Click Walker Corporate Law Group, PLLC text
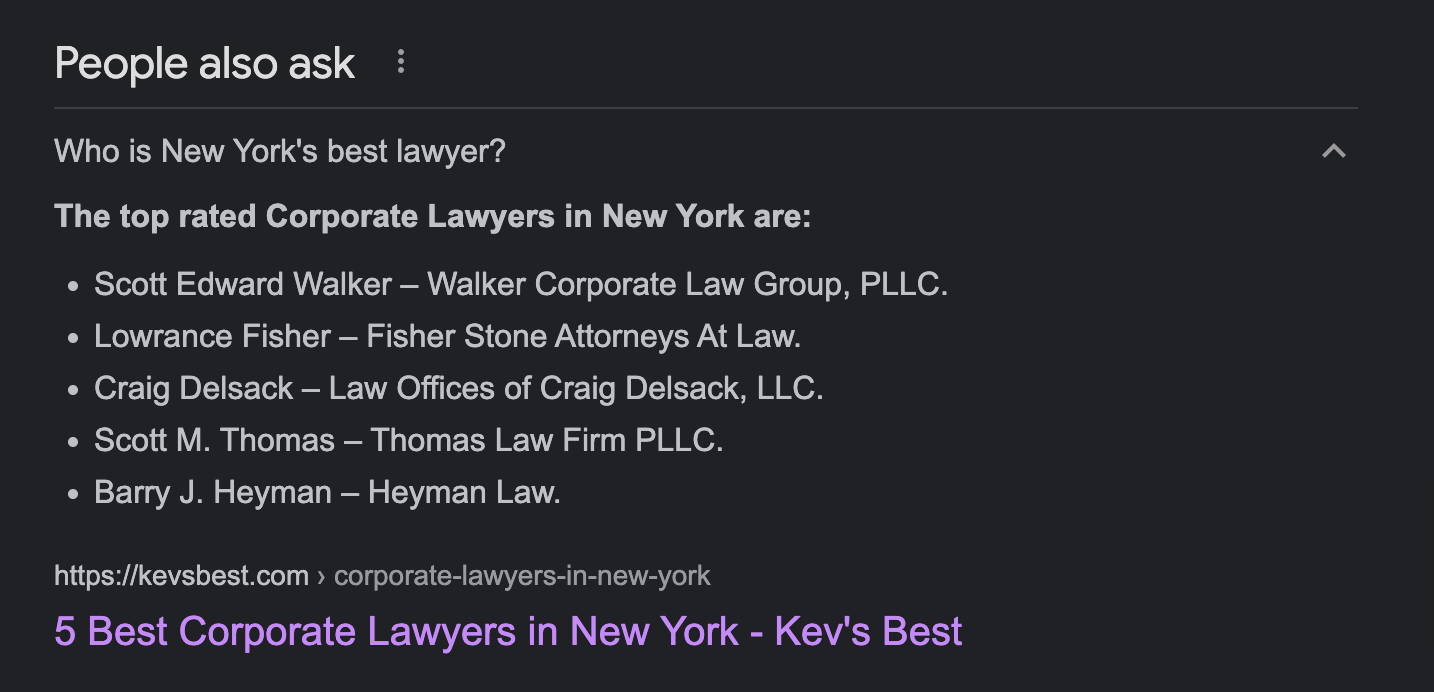Image resolution: width=1434 pixels, height=692 pixels. (x=687, y=284)
